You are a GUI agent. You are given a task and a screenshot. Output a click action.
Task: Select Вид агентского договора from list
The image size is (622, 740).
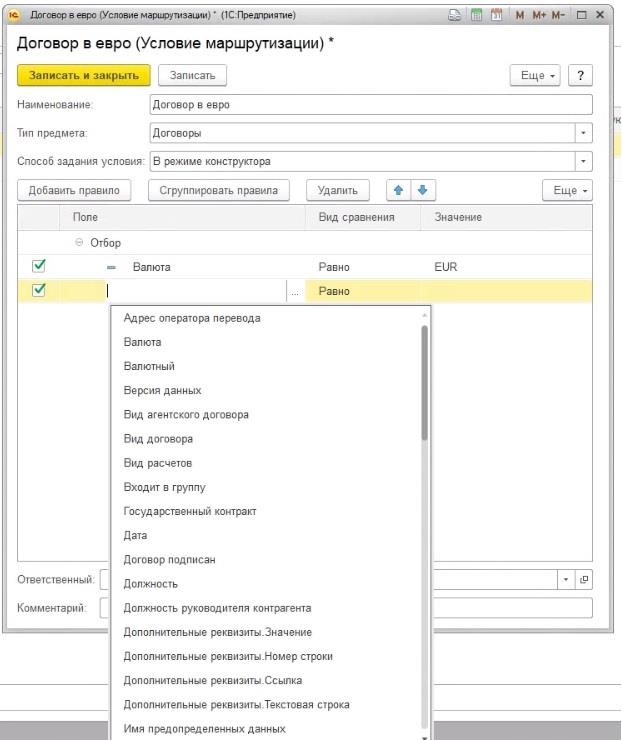click(x=186, y=414)
